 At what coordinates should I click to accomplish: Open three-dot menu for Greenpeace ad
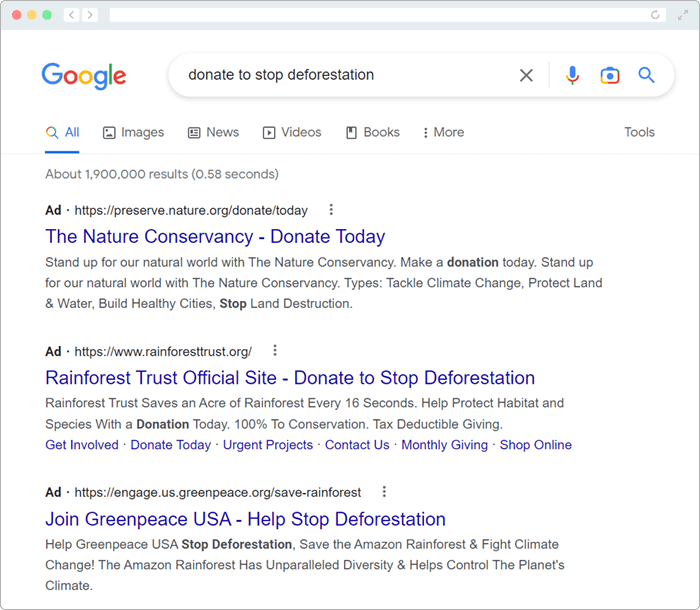click(x=384, y=492)
